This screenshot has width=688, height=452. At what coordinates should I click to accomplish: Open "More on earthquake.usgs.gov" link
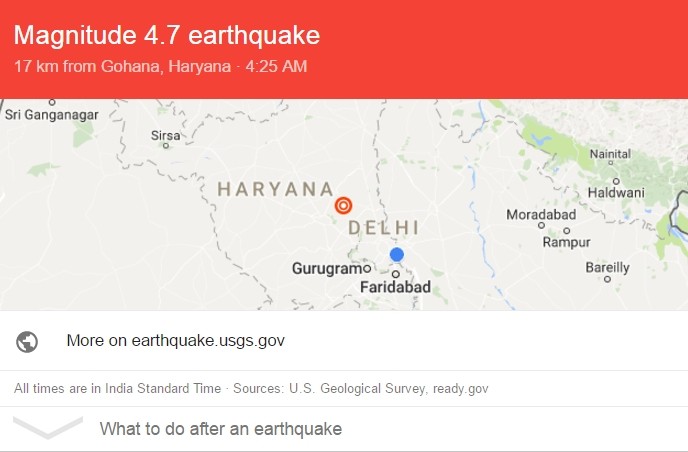(x=176, y=341)
